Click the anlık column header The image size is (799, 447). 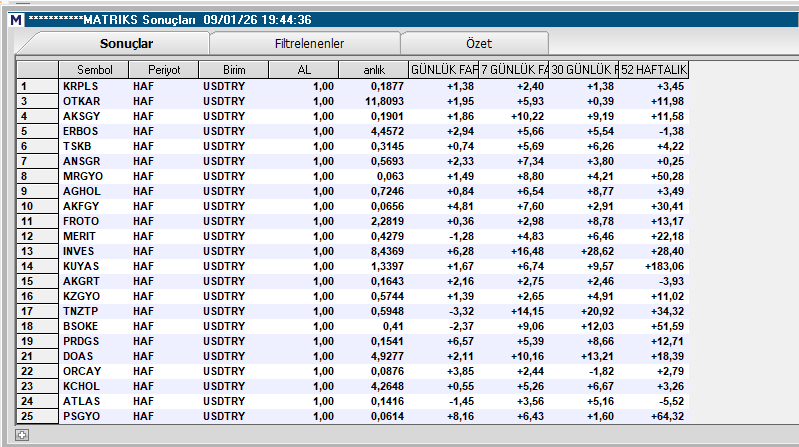coord(374,70)
